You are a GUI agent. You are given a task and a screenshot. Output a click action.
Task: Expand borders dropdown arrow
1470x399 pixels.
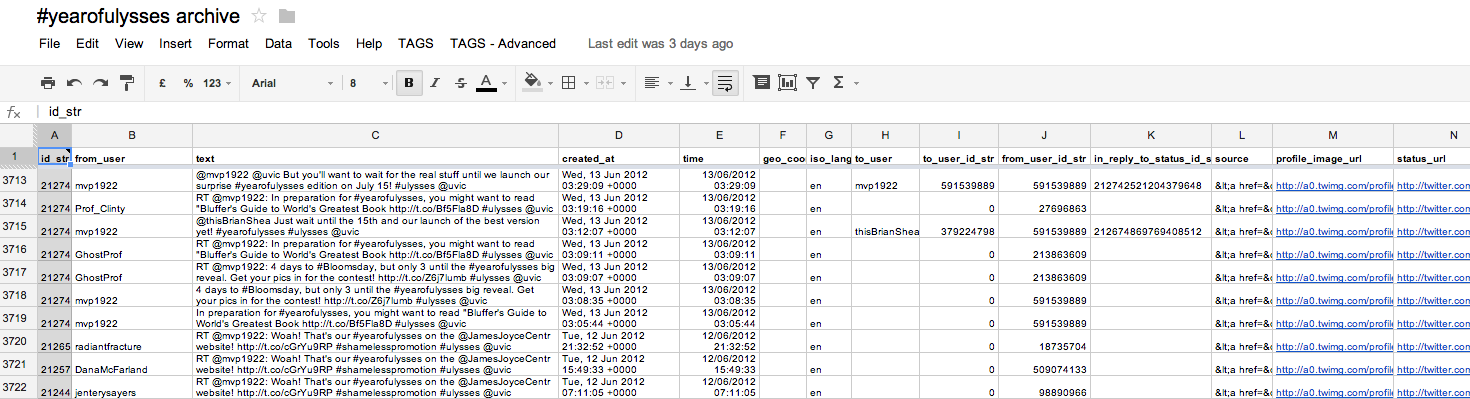(585, 84)
